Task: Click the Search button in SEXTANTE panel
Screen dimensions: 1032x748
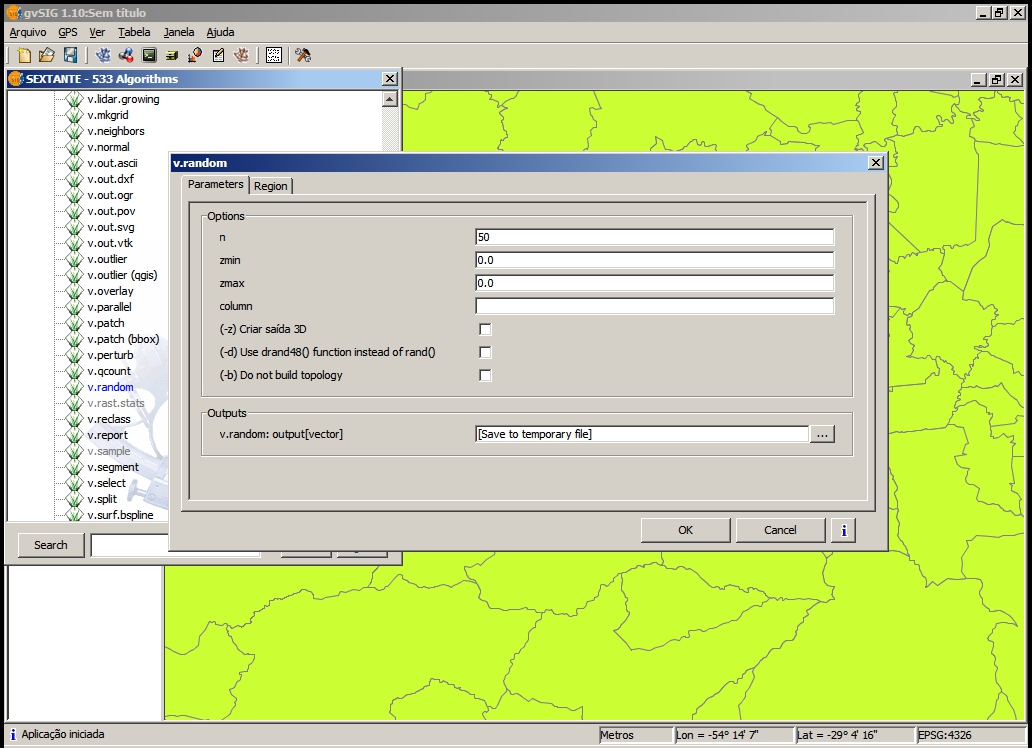Action: (x=50, y=545)
